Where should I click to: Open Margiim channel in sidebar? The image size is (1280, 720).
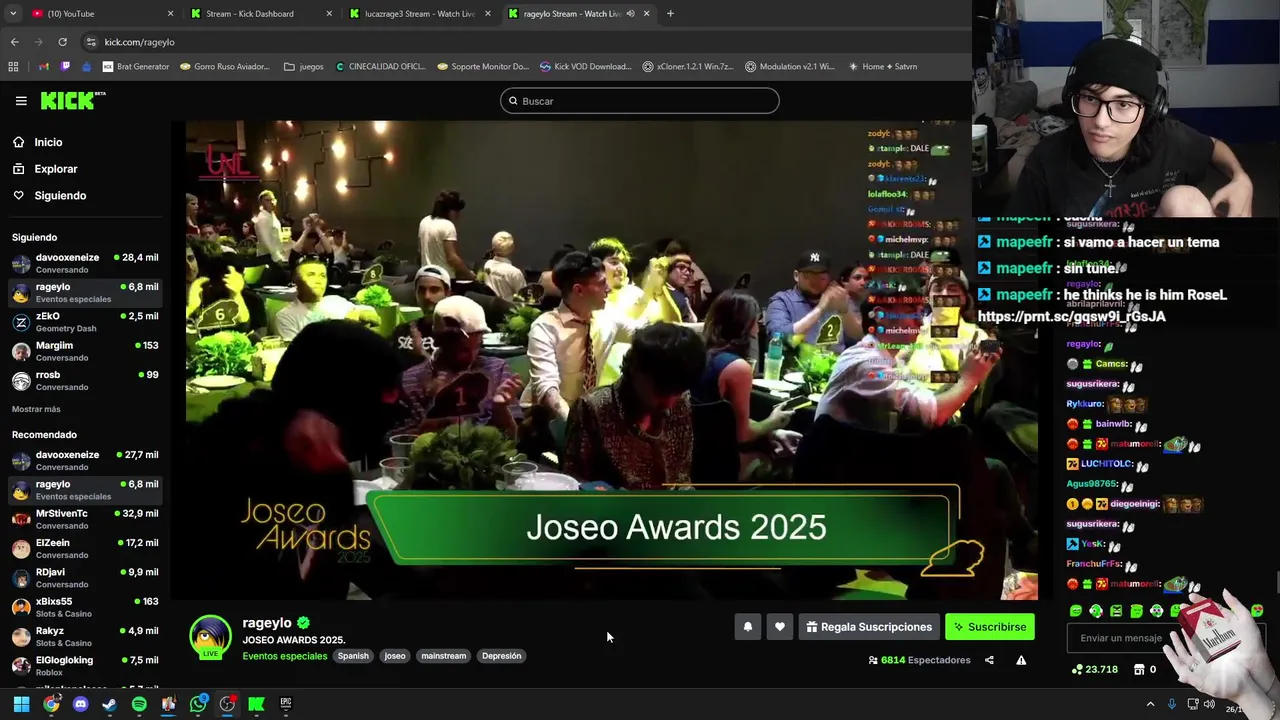85,351
